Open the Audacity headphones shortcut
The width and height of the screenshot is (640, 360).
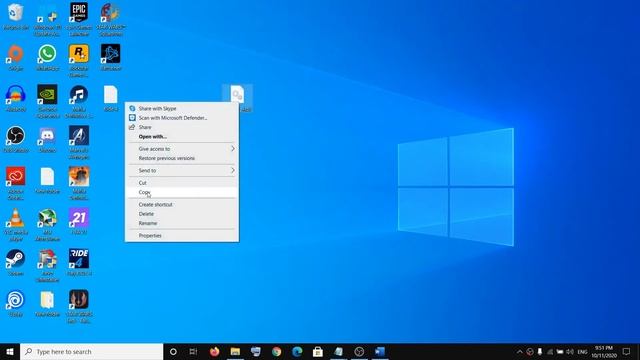[x=16, y=98]
